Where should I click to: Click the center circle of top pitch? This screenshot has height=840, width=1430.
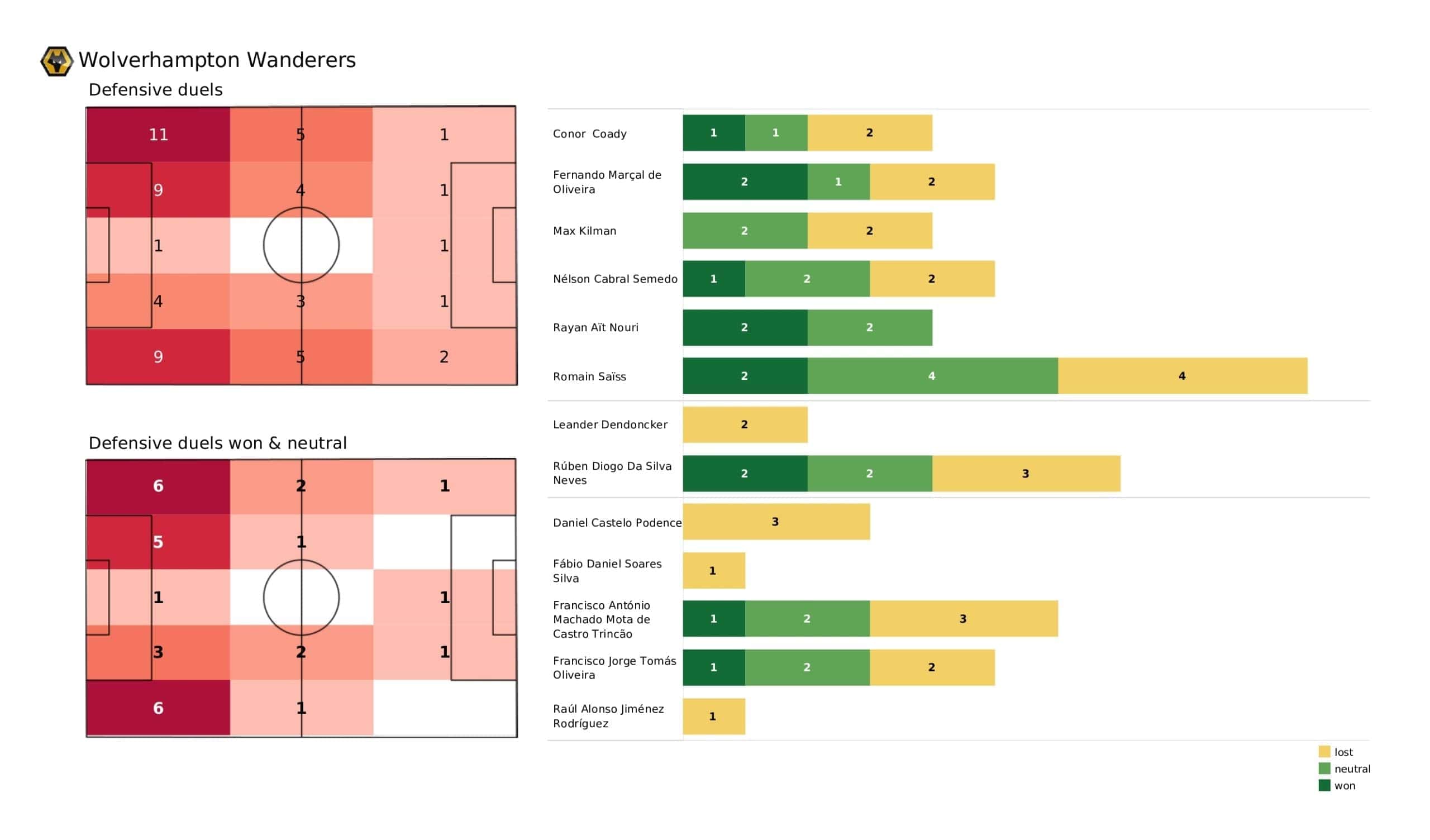tap(301, 245)
